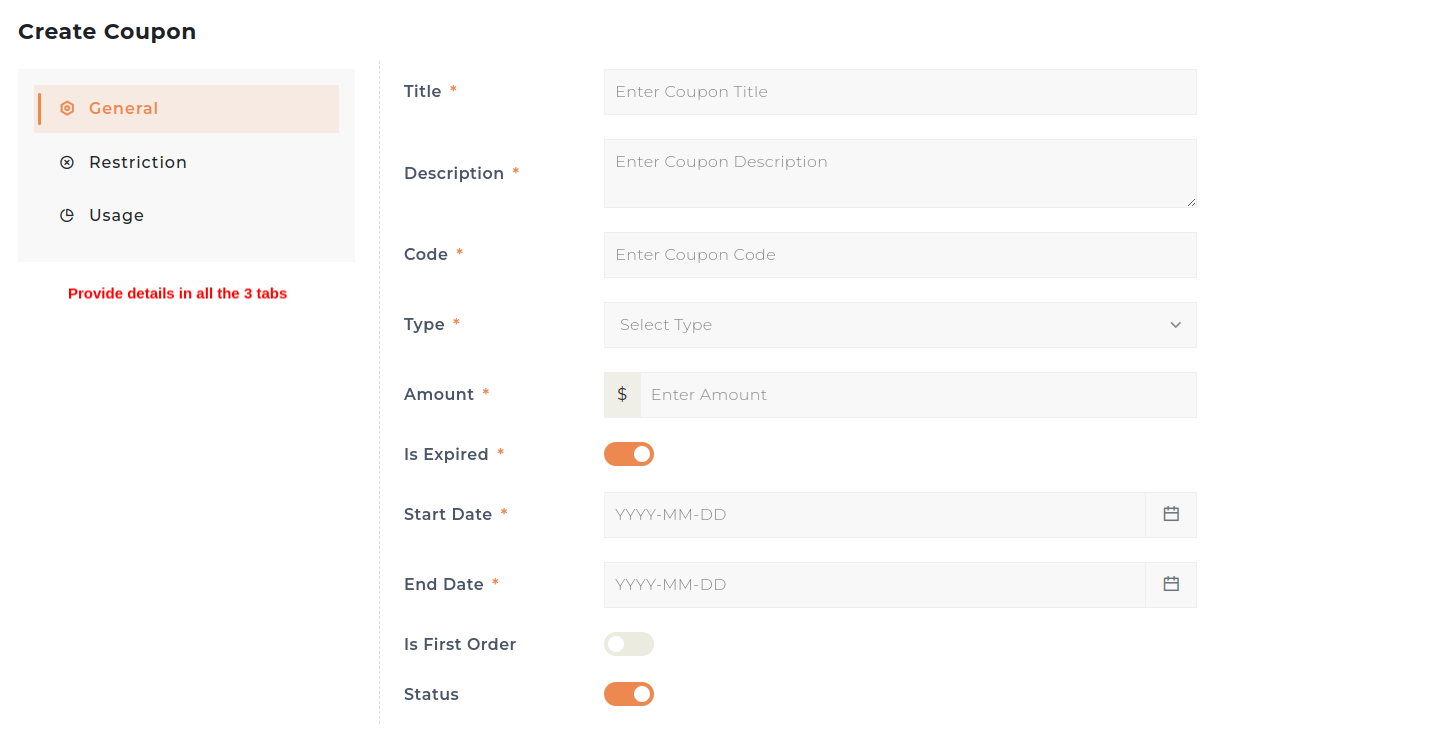Click the Type dropdown chevron arrow

point(1176,325)
